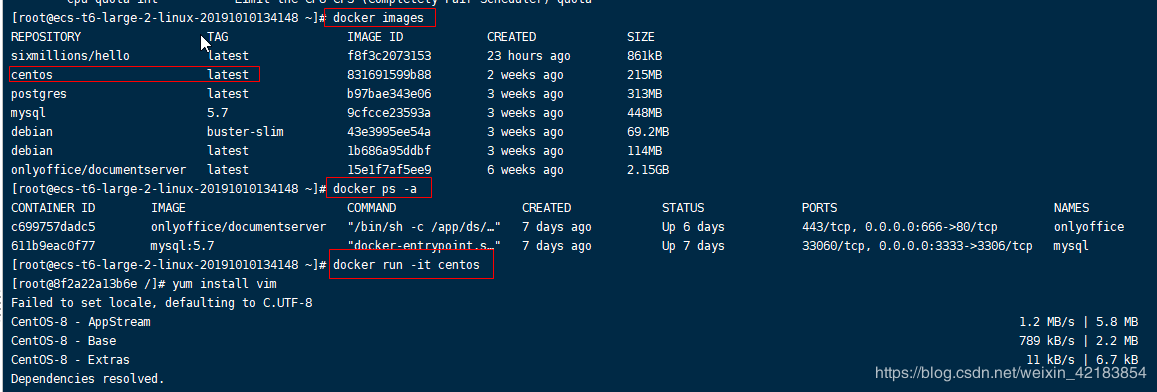Image resolution: width=1157 pixels, height=392 pixels.
Task: Click the 'yum install vim' command
Action: (x=224, y=284)
